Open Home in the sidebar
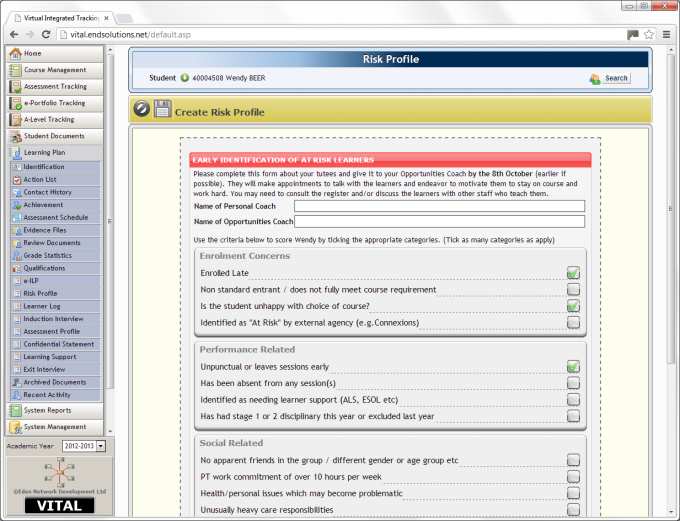The height and width of the screenshot is (521, 680). [55, 53]
